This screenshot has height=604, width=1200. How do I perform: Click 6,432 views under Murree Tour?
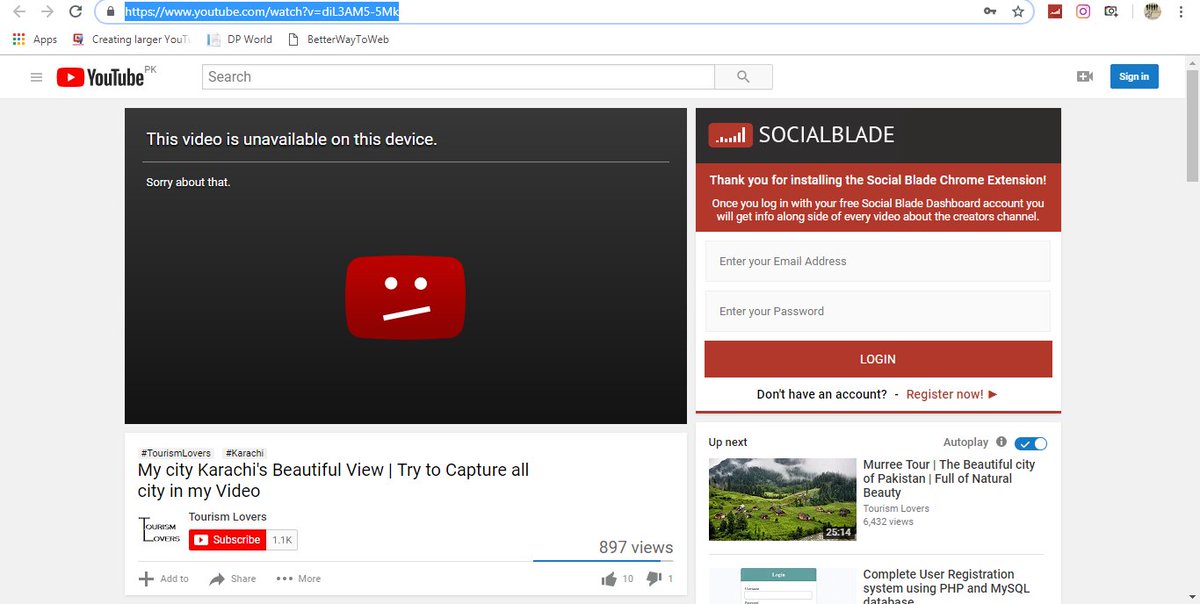(x=888, y=522)
